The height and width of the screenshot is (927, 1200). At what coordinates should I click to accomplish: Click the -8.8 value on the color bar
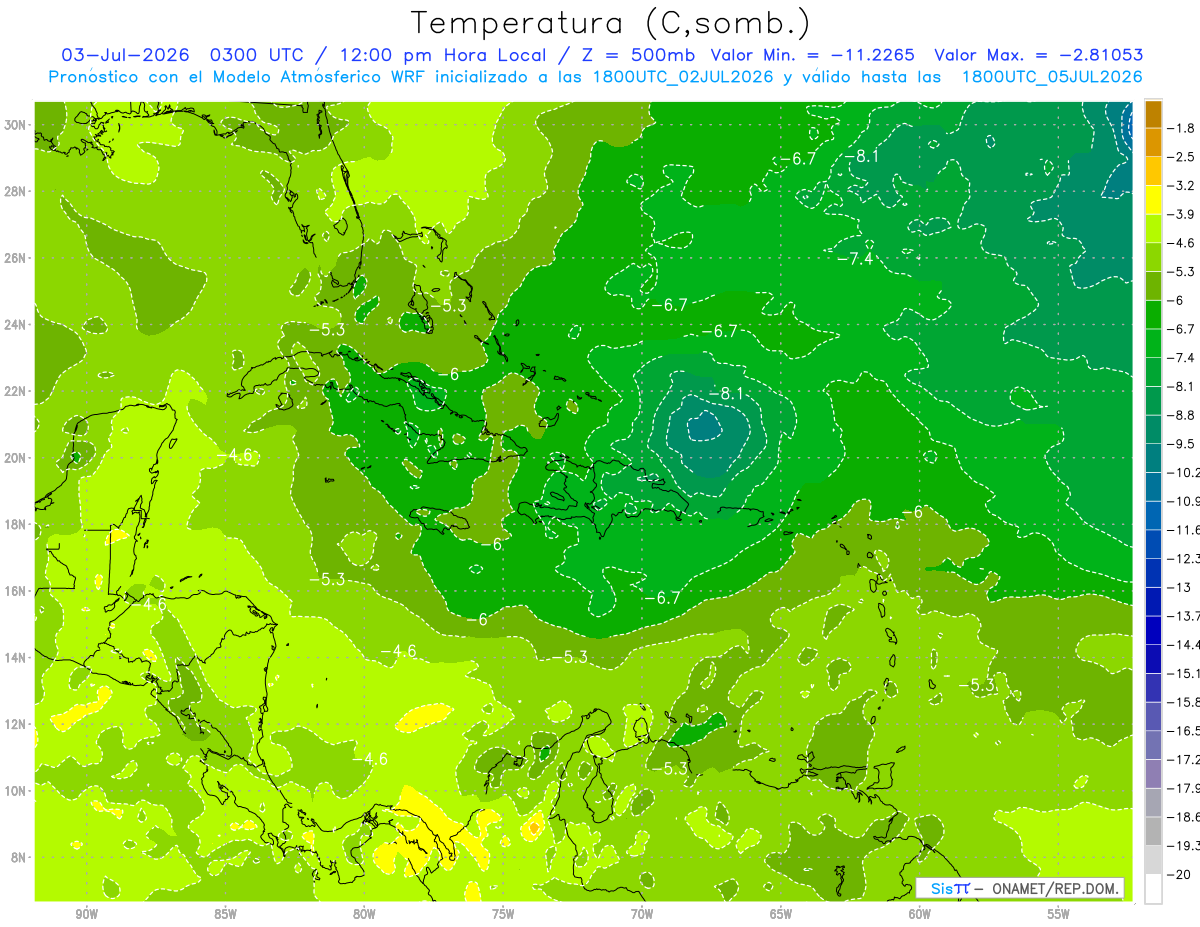(x=1182, y=414)
